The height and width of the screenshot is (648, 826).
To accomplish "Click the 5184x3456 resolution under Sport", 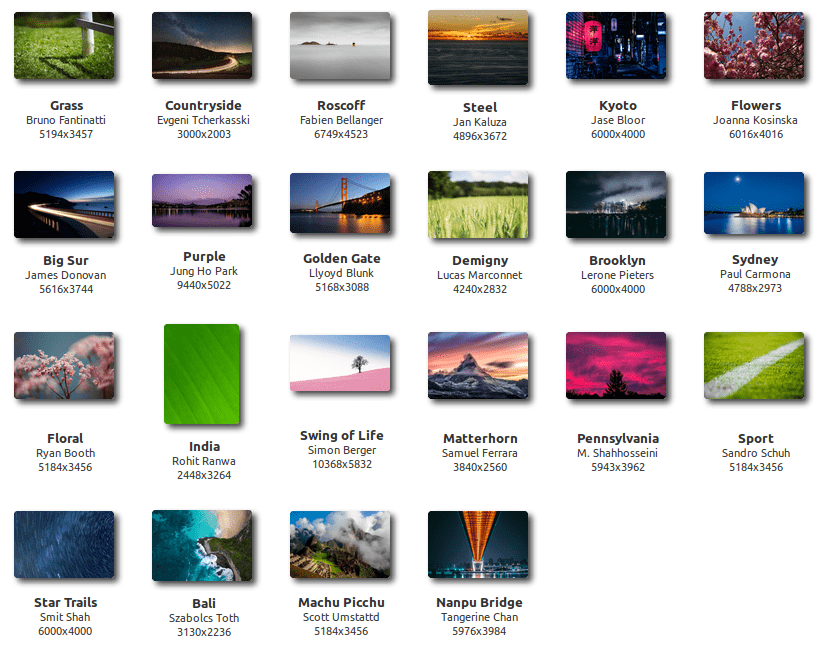I will tap(755, 467).
